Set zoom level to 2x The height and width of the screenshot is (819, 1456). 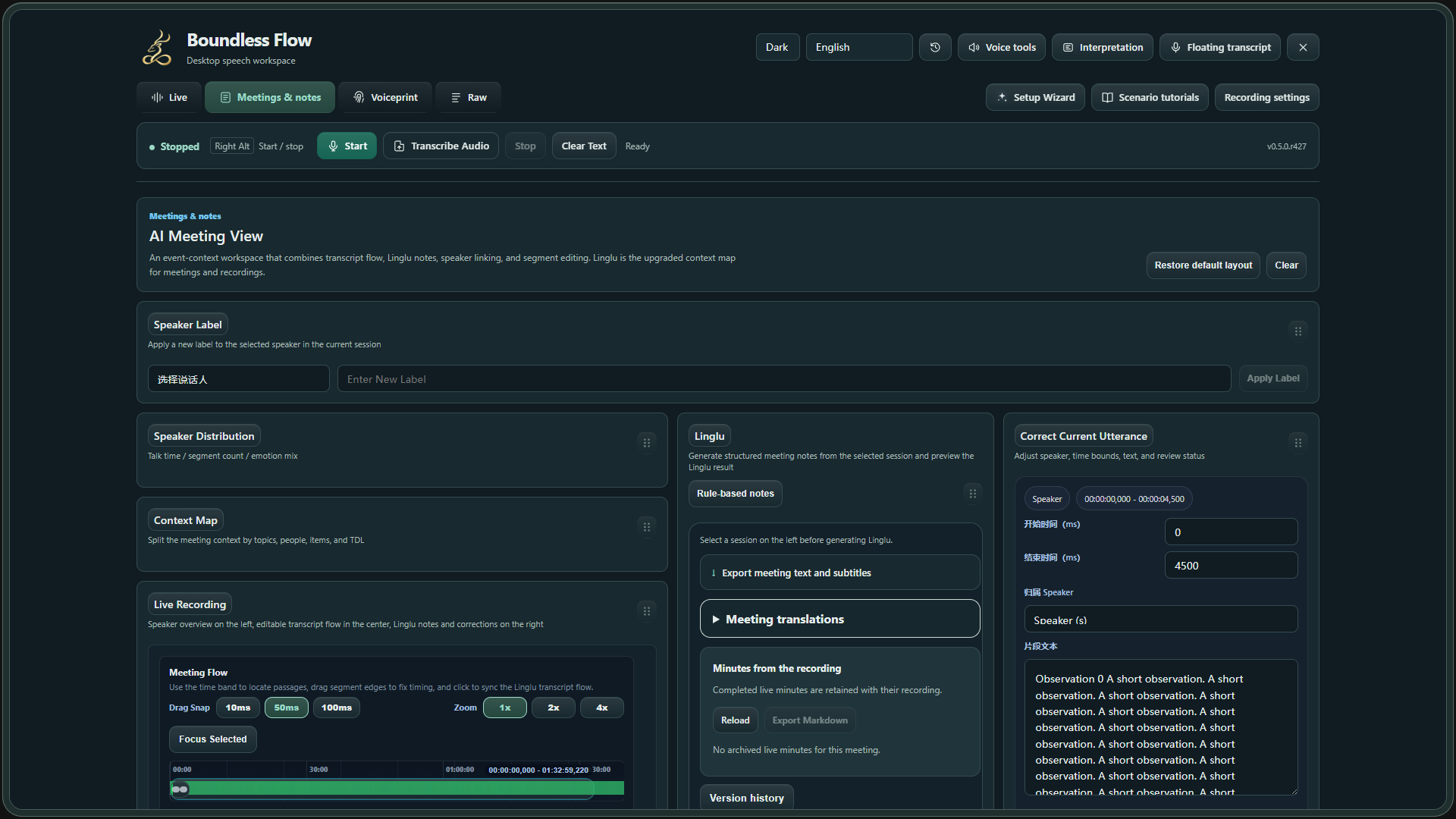pyautogui.click(x=554, y=708)
